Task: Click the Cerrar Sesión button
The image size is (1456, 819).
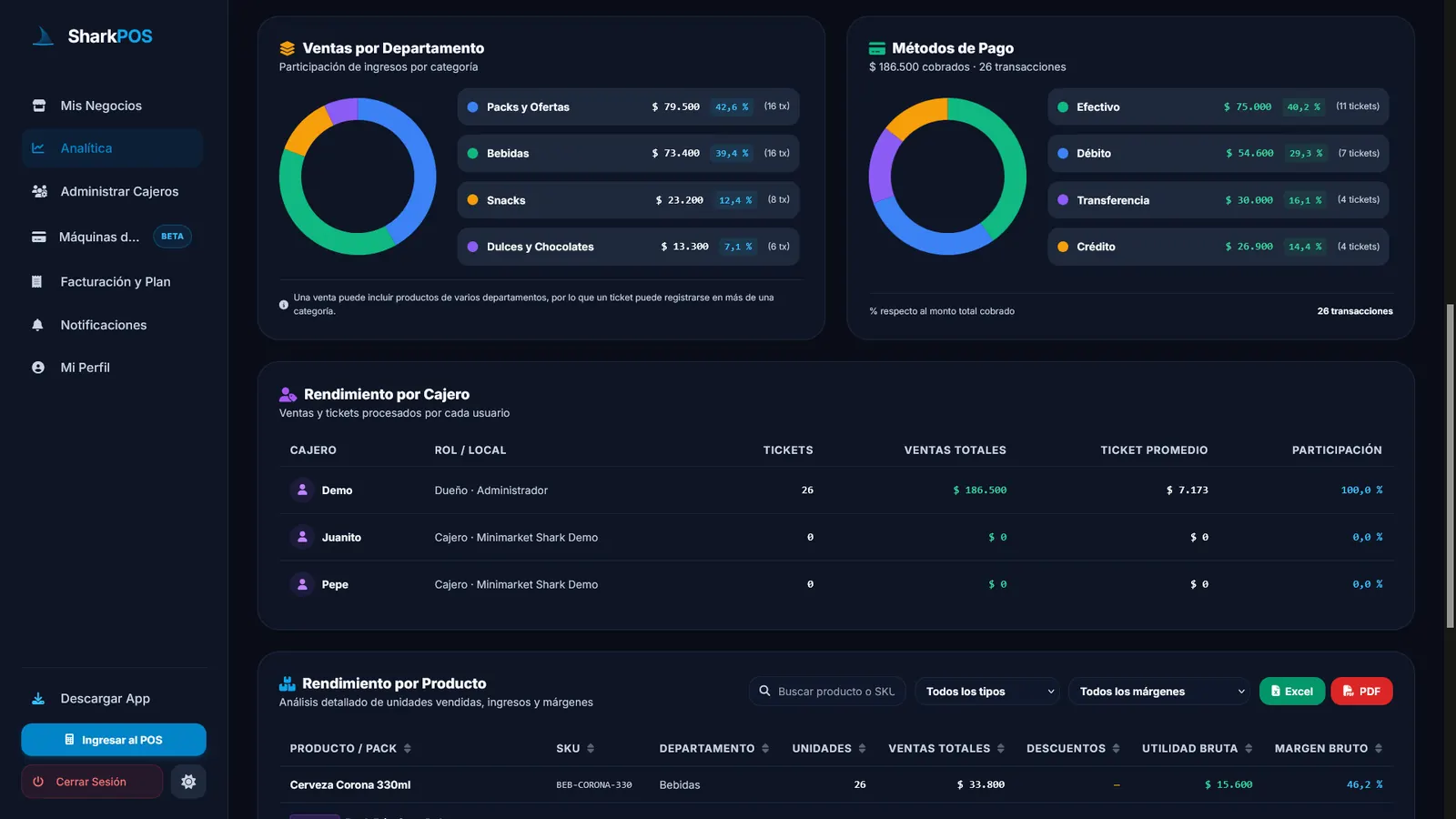Action: (x=92, y=782)
